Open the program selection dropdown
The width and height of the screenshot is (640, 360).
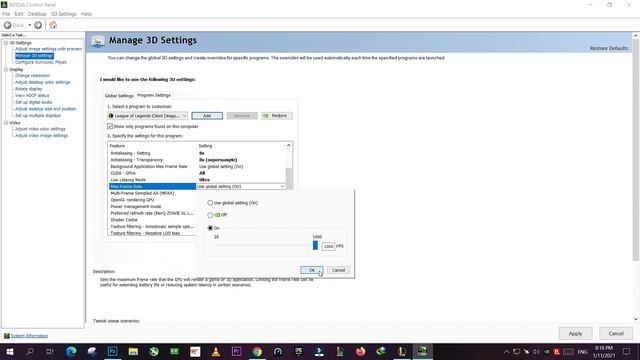tap(148, 116)
